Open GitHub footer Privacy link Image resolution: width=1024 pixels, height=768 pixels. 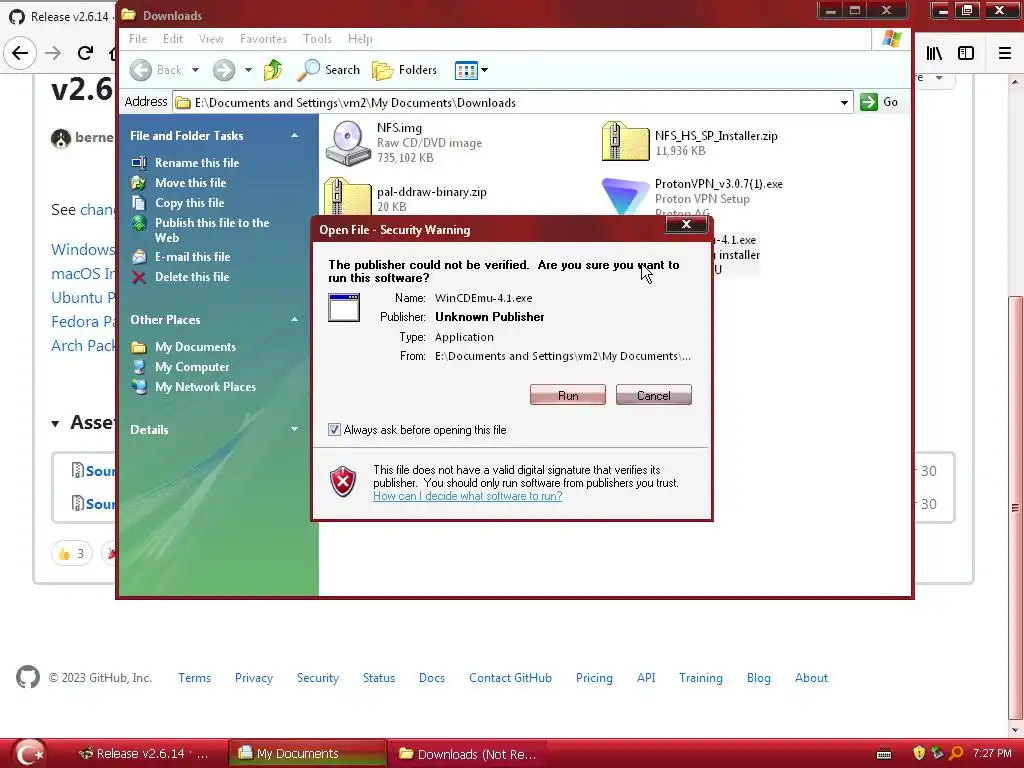click(254, 678)
